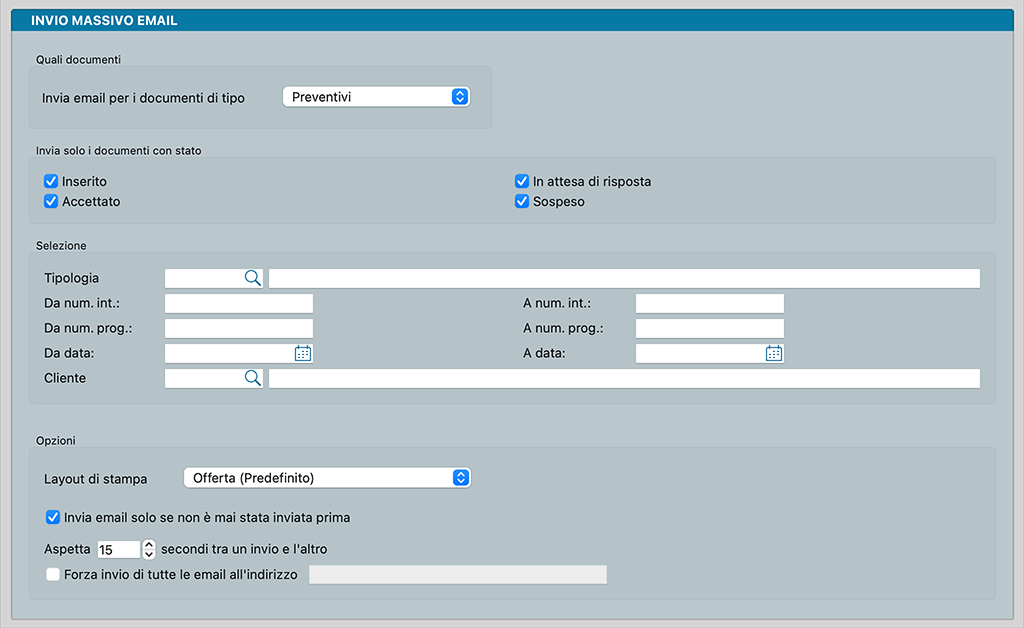Uncheck the Accettato status checkbox
Screen dimensions: 1024x628
51,202
